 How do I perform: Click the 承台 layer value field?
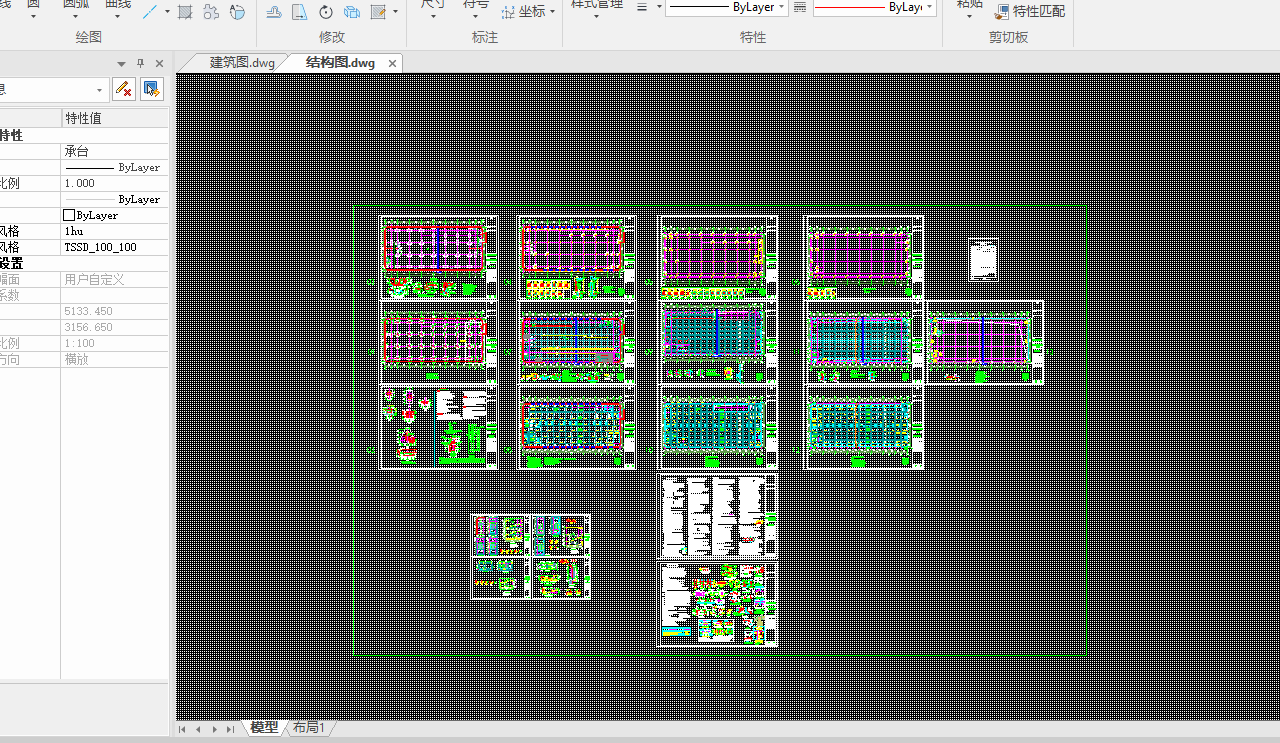pos(77,151)
